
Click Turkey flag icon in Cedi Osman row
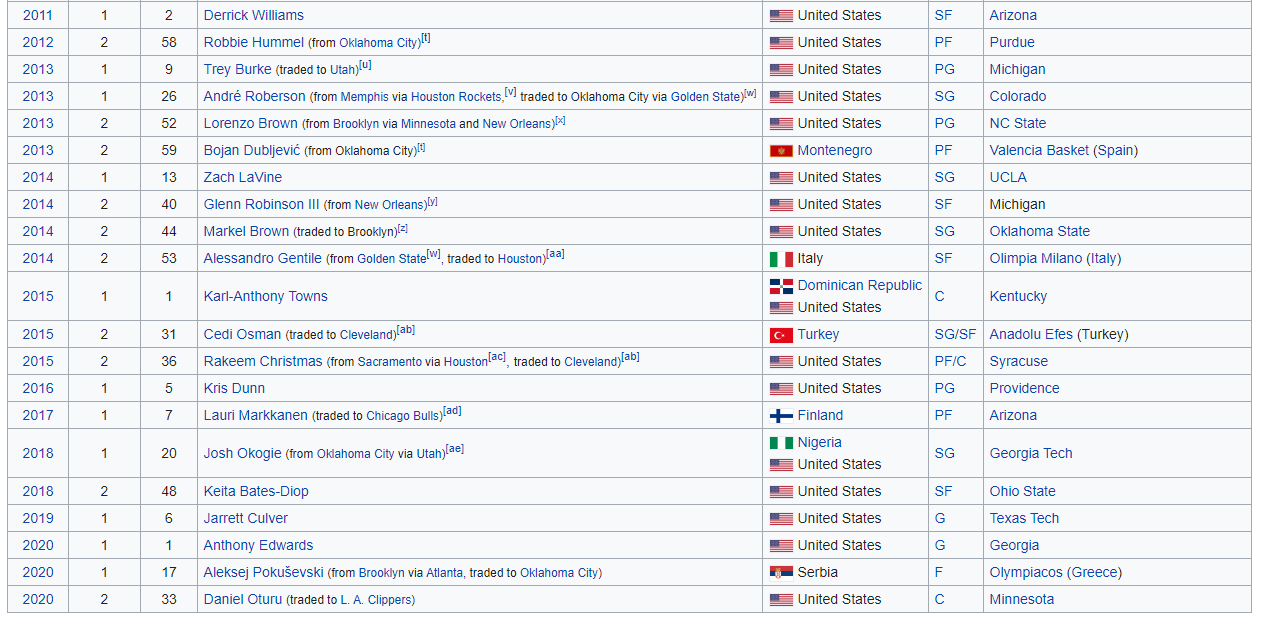781,335
